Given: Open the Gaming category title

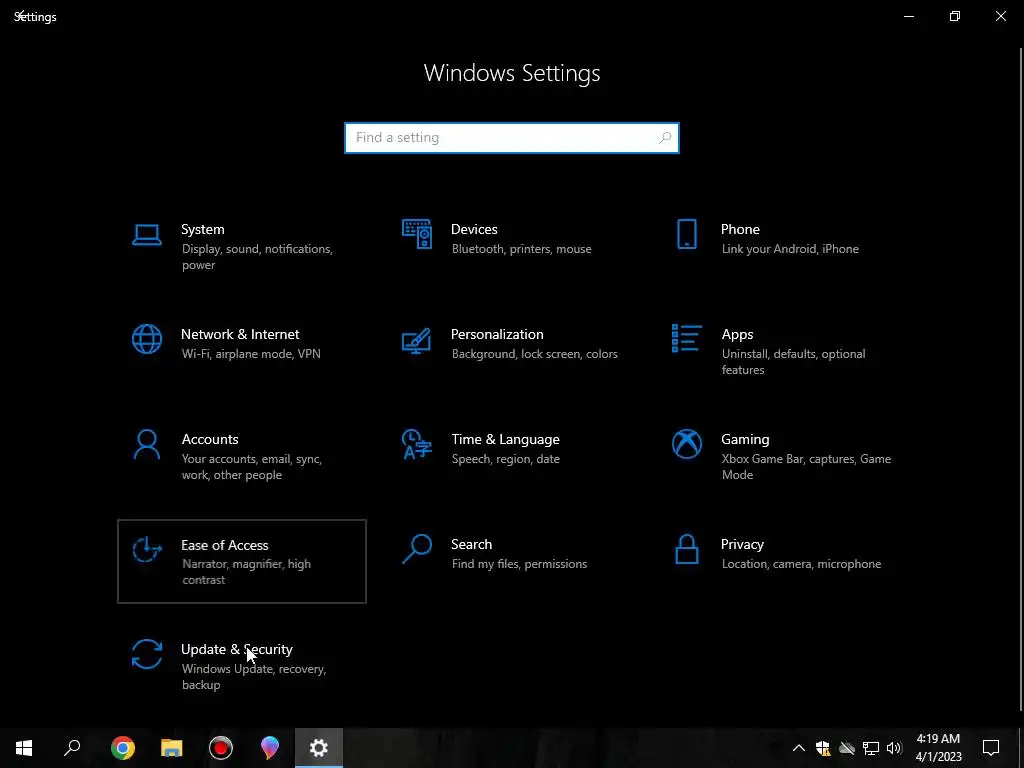Looking at the screenshot, I should click(745, 440).
